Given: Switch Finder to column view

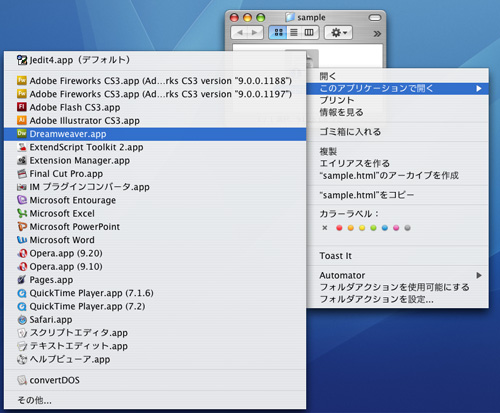Looking at the screenshot, I should (310, 32).
